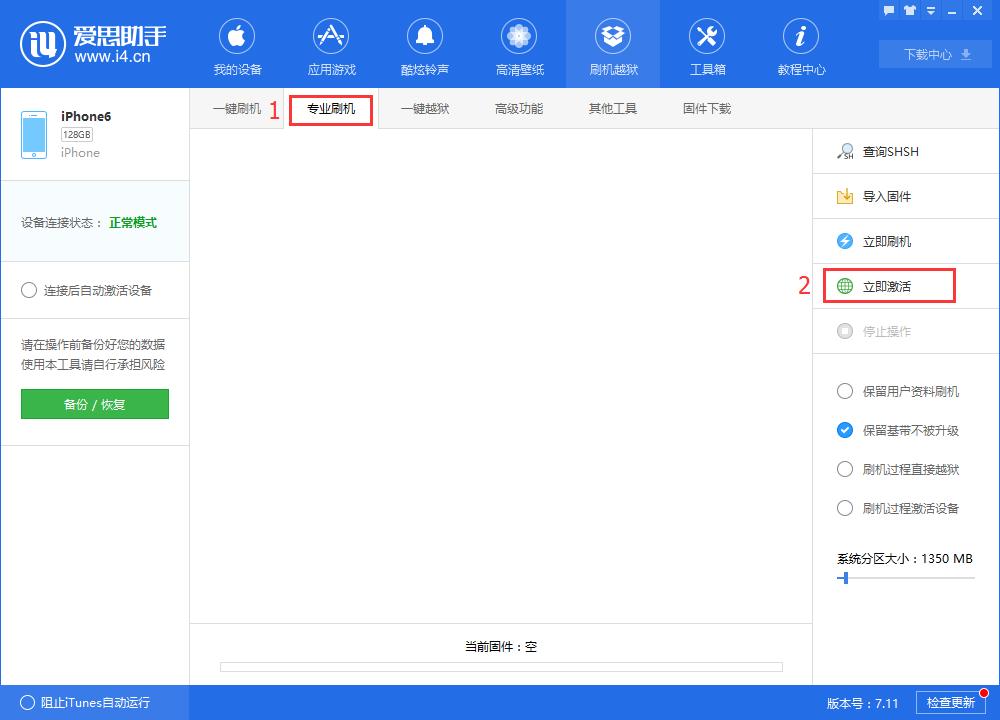Click the green 备份 / 恢复 button
The image size is (1000, 720).
click(x=94, y=404)
